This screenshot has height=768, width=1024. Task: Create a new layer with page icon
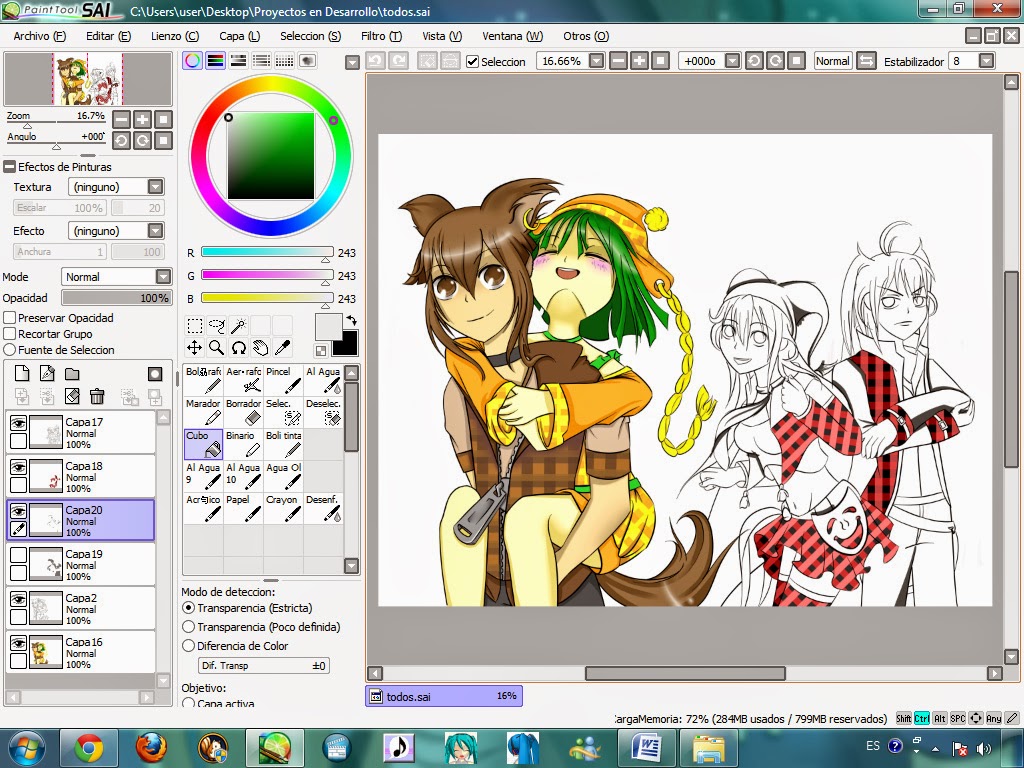[22, 374]
